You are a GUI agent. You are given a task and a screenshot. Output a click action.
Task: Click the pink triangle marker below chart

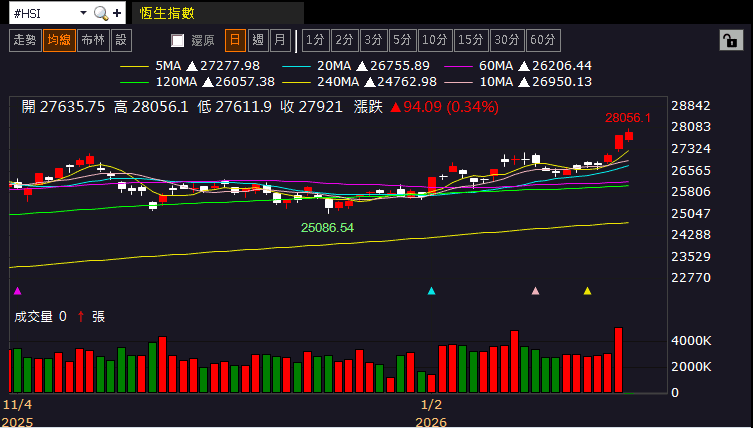pyautogui.click(x=535, y=291)
